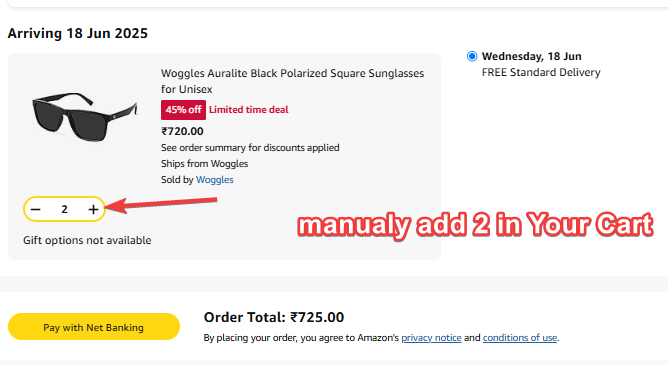
Task: Click the Woggles Auralite sunglasses product title
Action: click(x=292, y=81)
